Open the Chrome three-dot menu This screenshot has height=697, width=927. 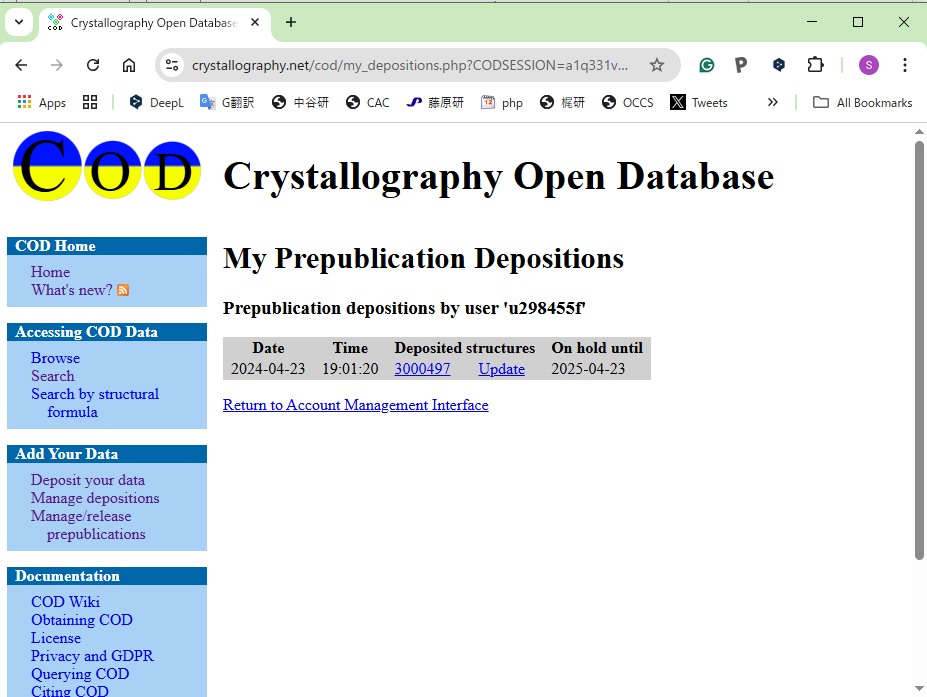pyautogui.click(x=904, y=65)
